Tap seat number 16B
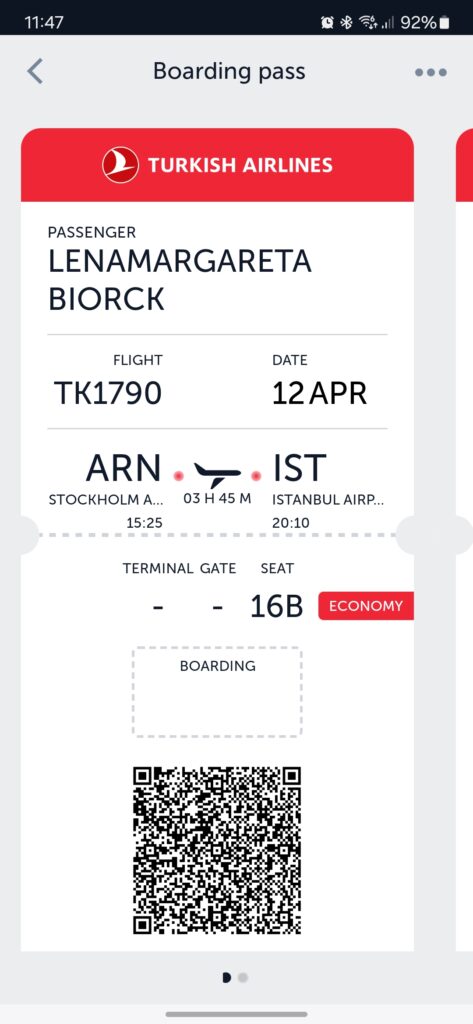The width and height of the screenshot is (473, 1024). [x=277, y=606]
